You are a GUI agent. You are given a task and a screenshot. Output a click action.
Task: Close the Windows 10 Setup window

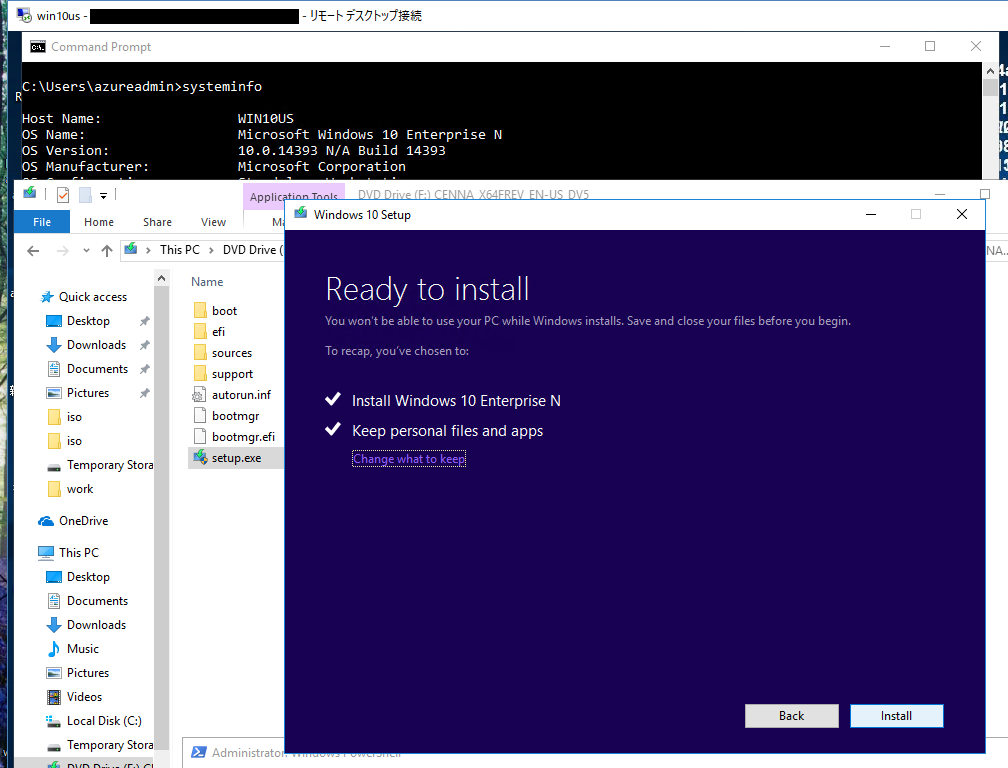[962, 214]
